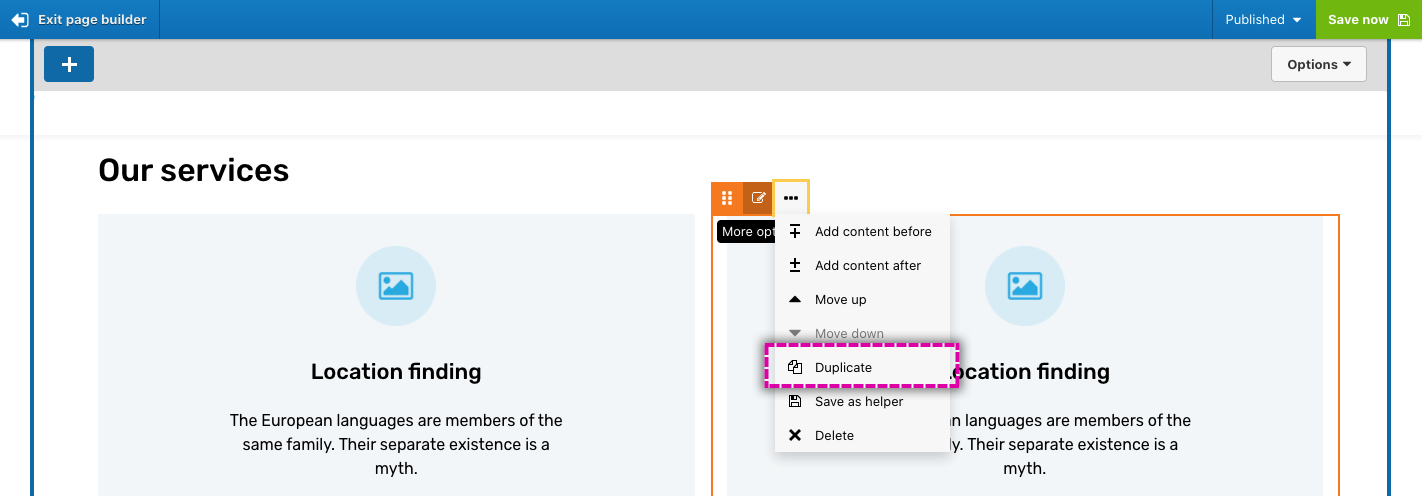
Task: Click the Our services heading
Action: [x=193, y=171]
